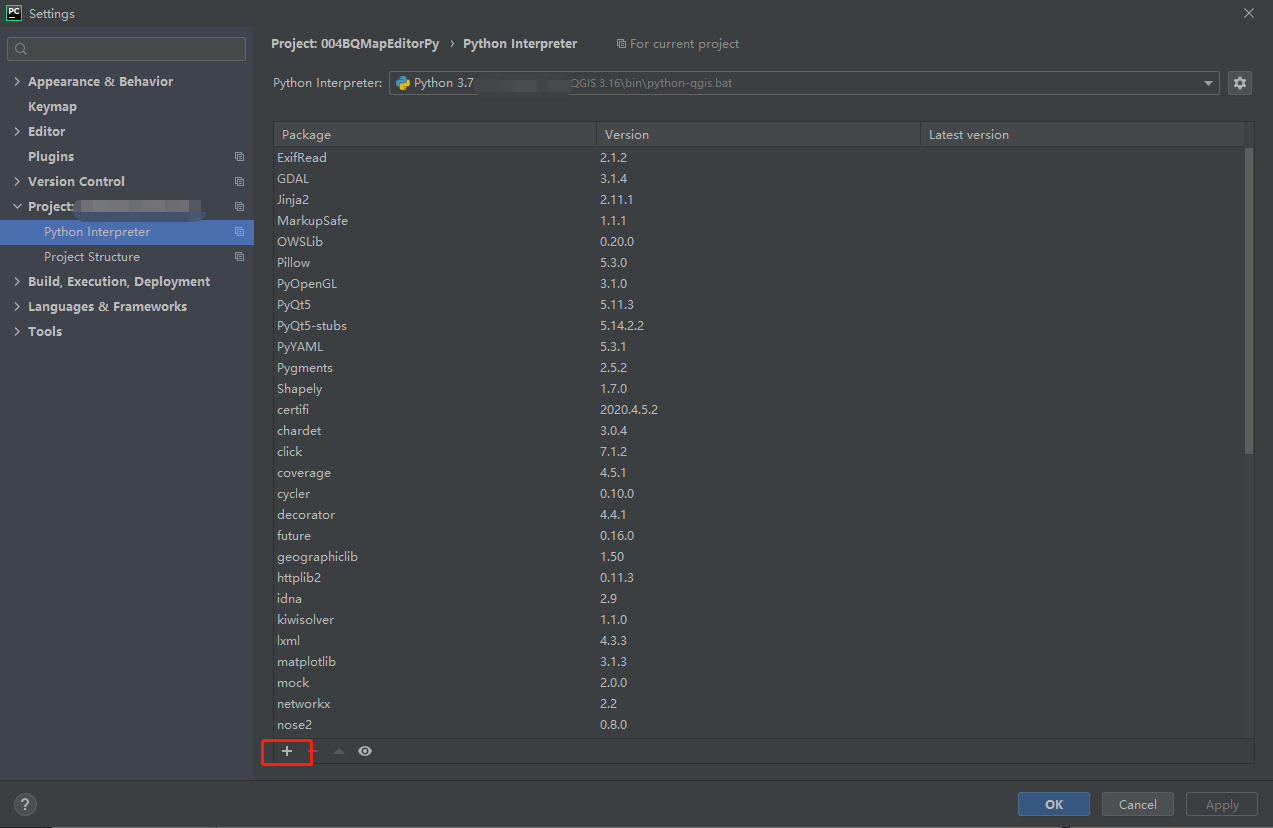The image size is (1273, 828).
Task: Select the ExifRead package row
Action: (760, 158)
